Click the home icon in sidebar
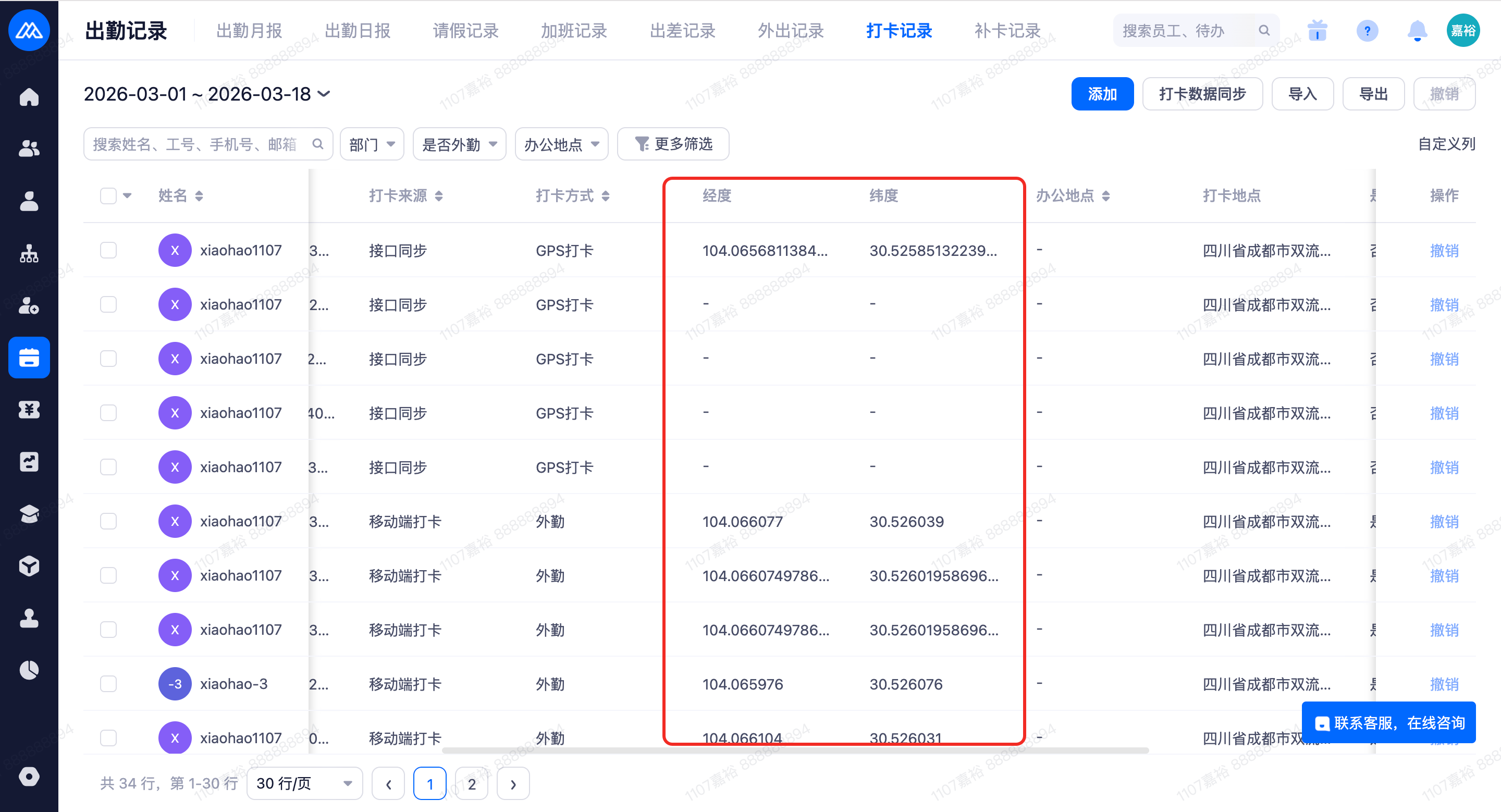Image resolution: width=1501 pixels, height=812 pixels. click(29, 97)
